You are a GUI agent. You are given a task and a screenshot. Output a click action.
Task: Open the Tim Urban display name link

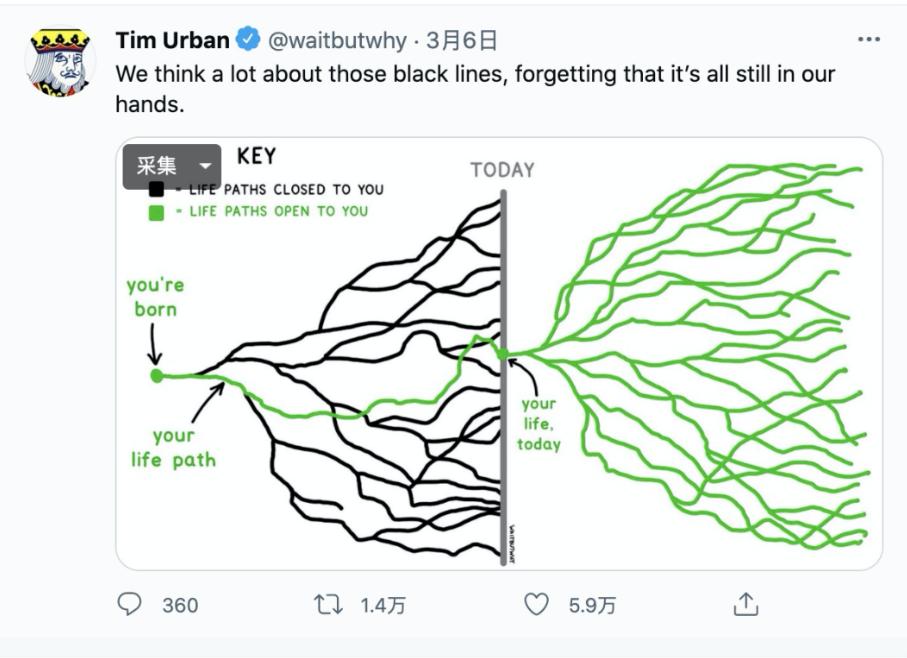tap(172, 40)
